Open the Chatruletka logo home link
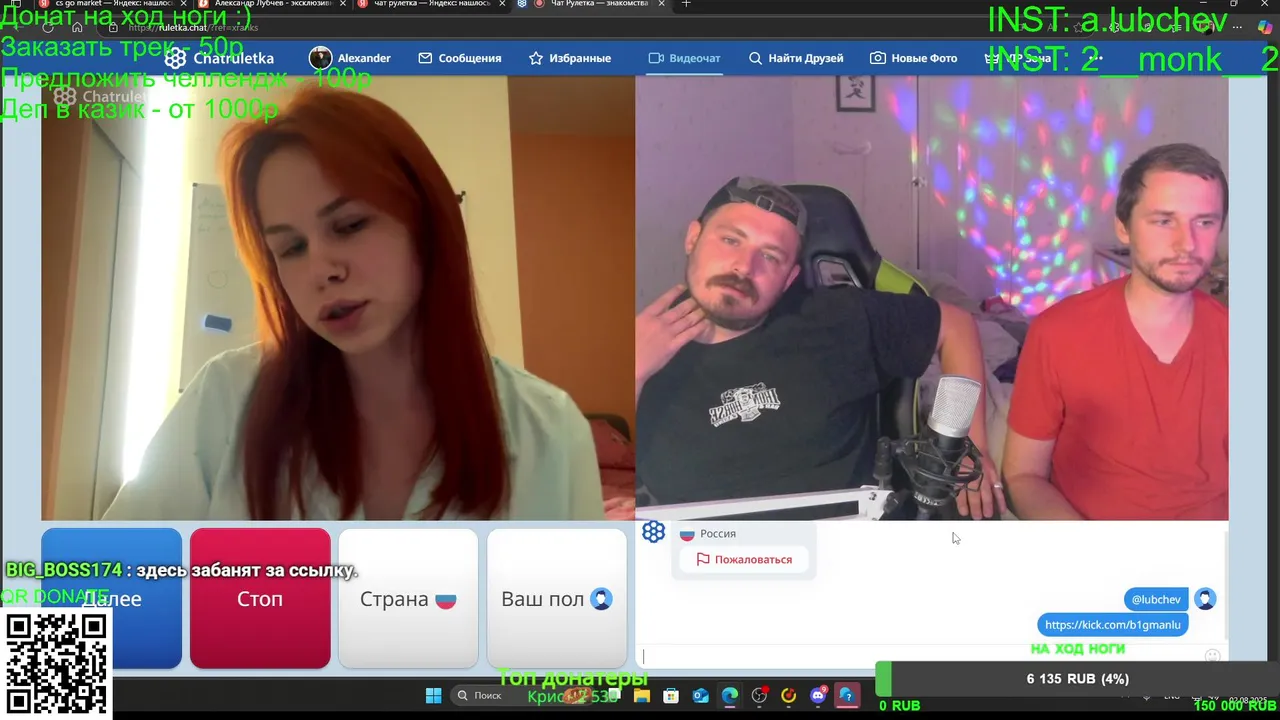 [x=219, y=58]
